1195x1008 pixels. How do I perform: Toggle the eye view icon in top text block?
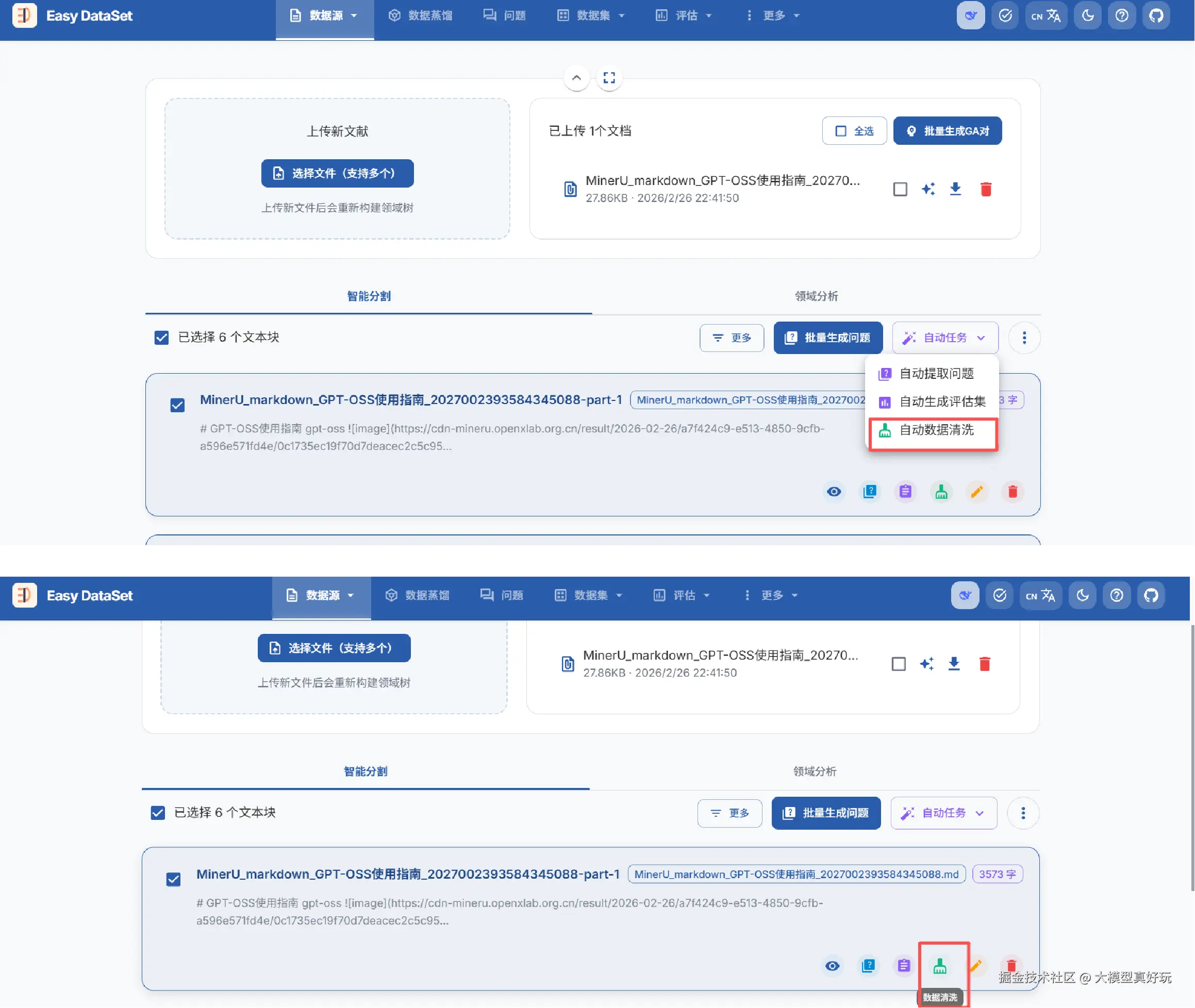(834, 492)
